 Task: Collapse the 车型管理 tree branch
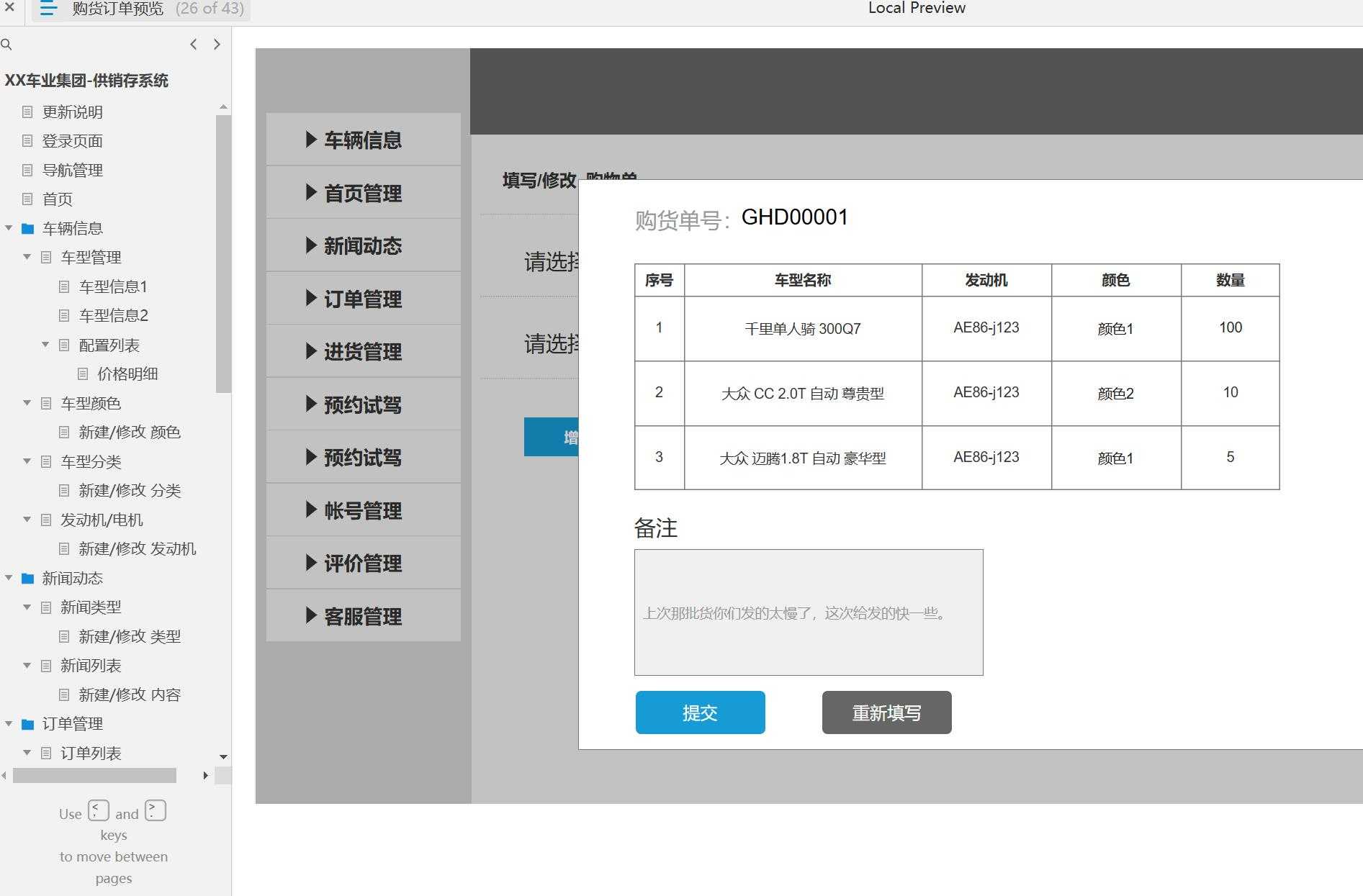pos(27,257)
